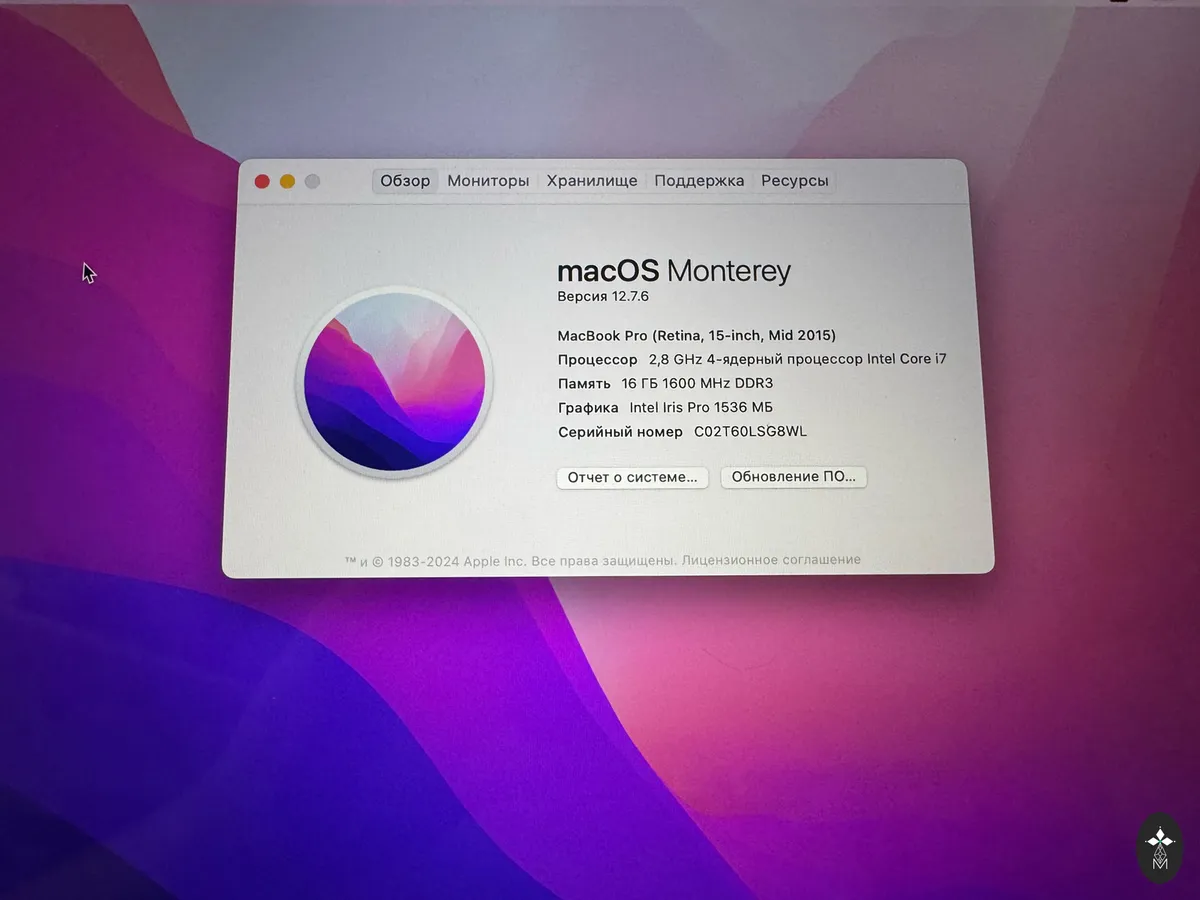Switch to the Поддержка tab
The height and width of the screenshot is (900, 1200).
pyautogui.click(x=699, y=181)
